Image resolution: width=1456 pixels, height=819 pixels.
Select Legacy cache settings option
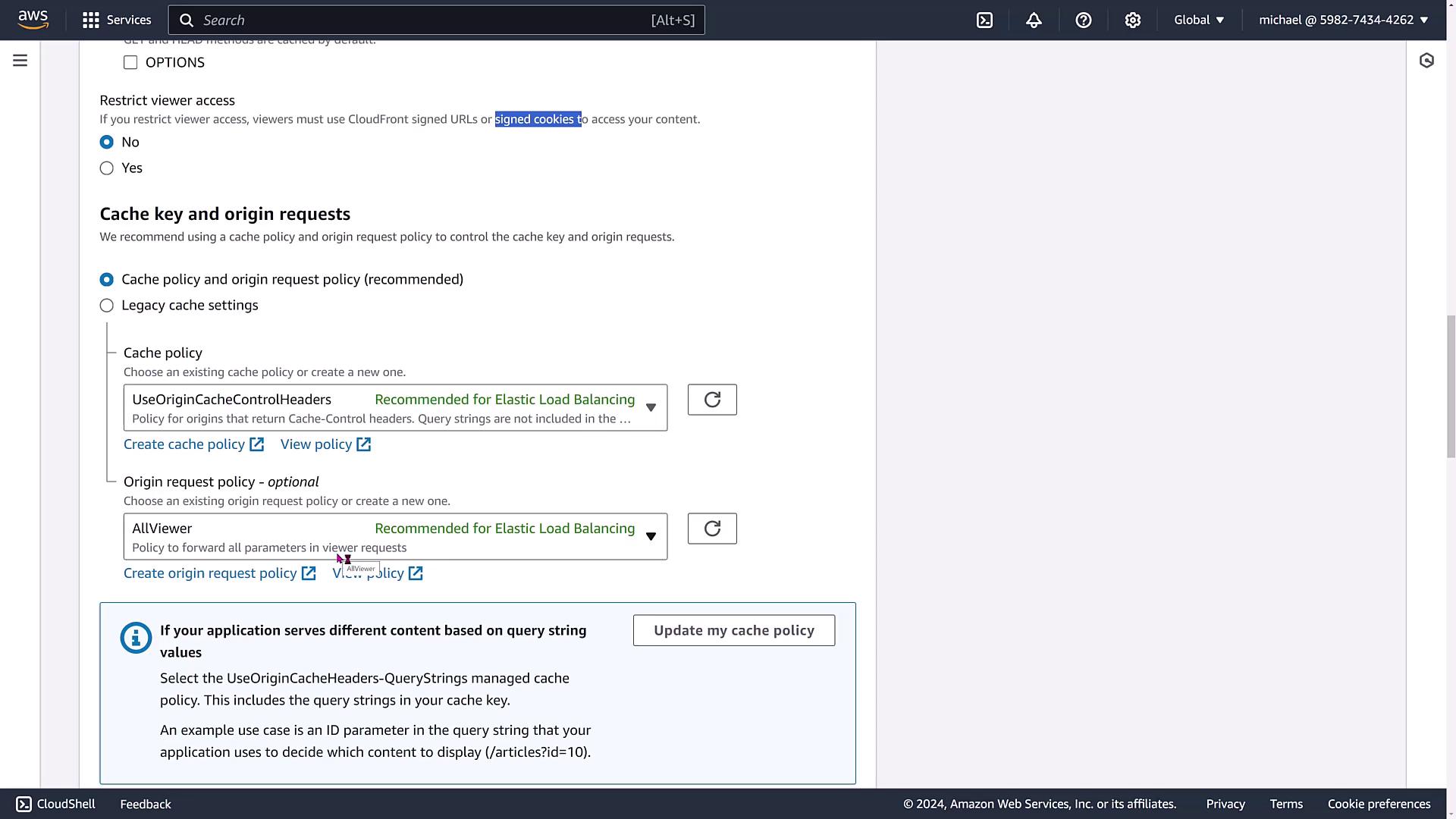(107, 306)
